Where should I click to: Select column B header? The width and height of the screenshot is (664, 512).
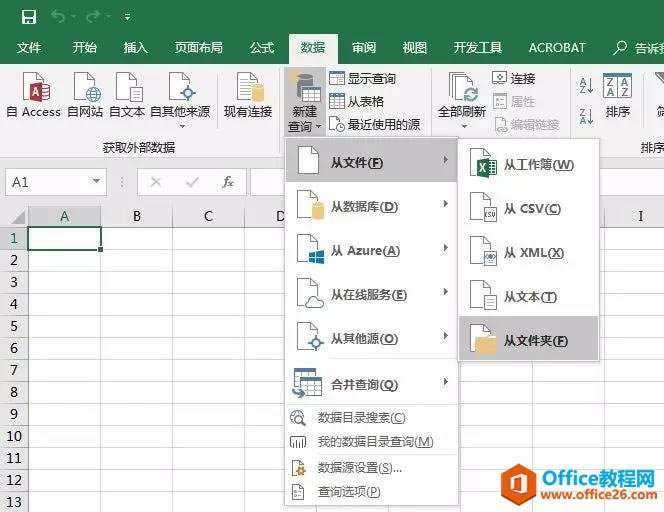coord(136,216)
